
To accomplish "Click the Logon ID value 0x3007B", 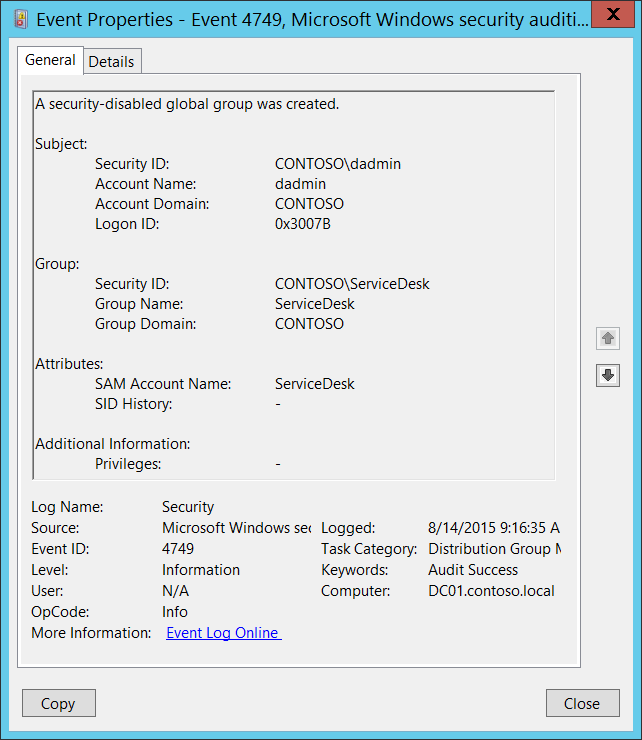I will (x=302, y=224).
